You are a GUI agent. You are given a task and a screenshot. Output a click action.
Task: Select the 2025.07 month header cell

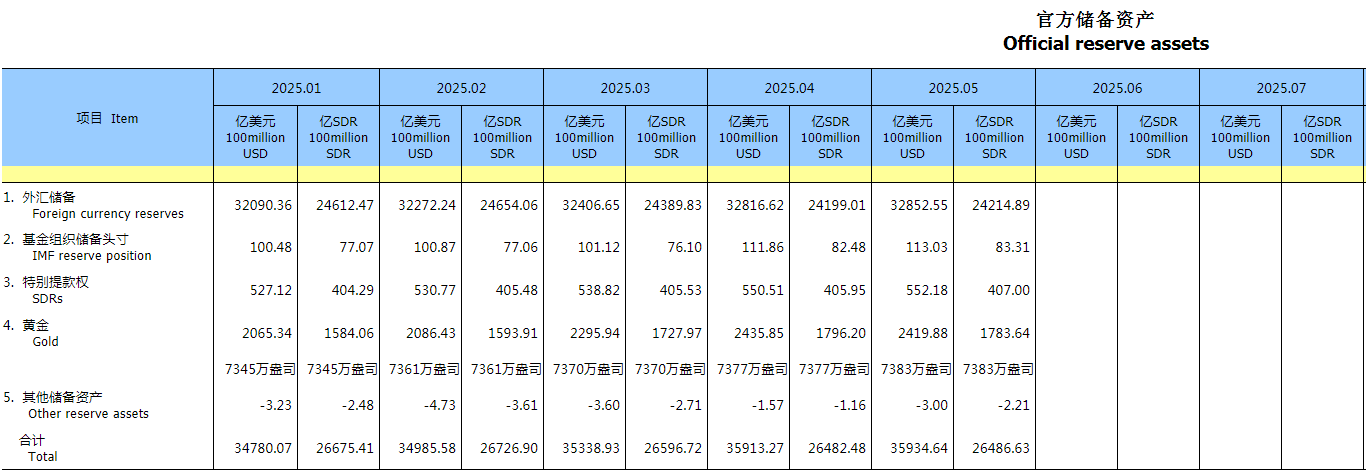1281,88
